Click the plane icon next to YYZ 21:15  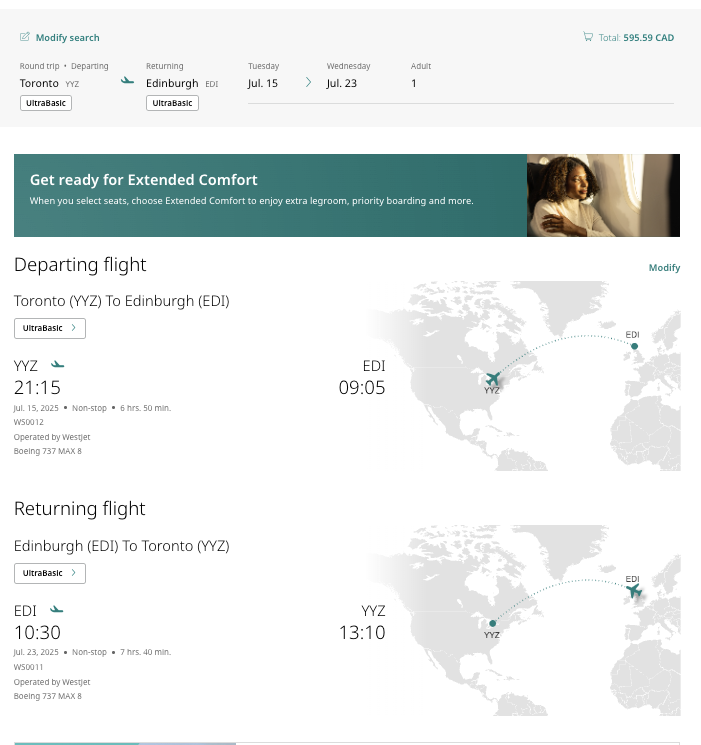click(x=57, y=365)
